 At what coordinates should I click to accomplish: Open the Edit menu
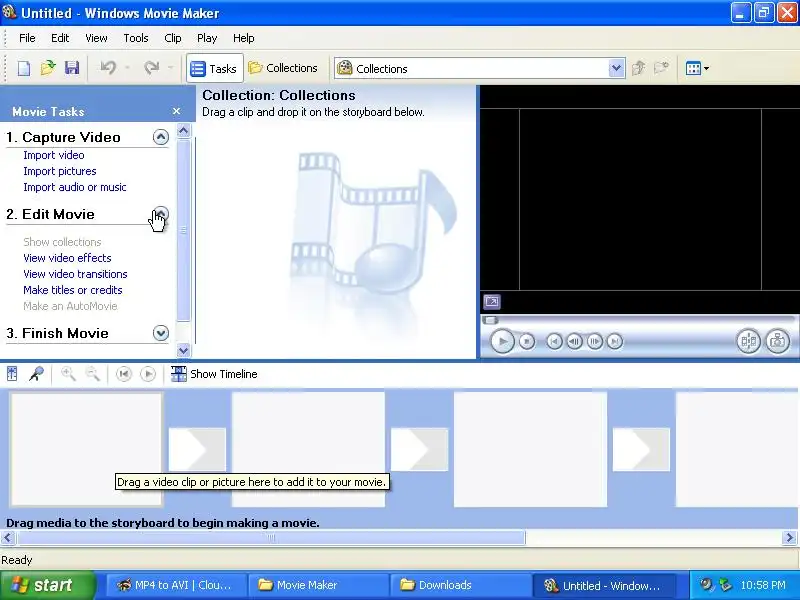coord(60,38)
